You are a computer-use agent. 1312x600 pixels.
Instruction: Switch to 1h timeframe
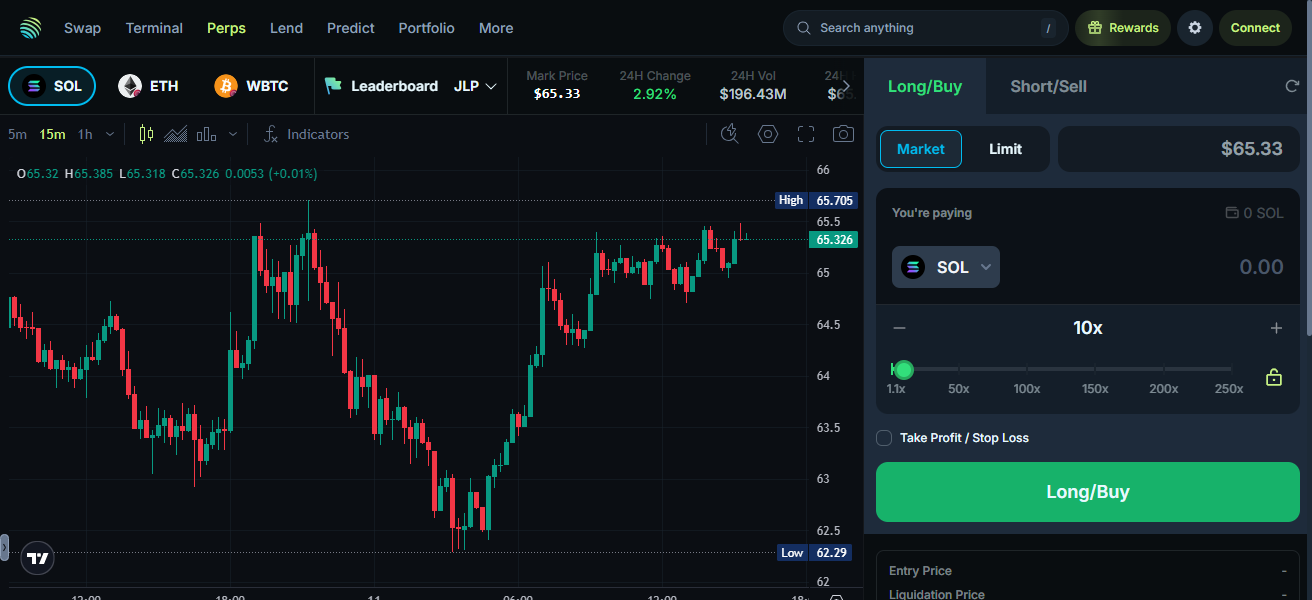point(85,134)
